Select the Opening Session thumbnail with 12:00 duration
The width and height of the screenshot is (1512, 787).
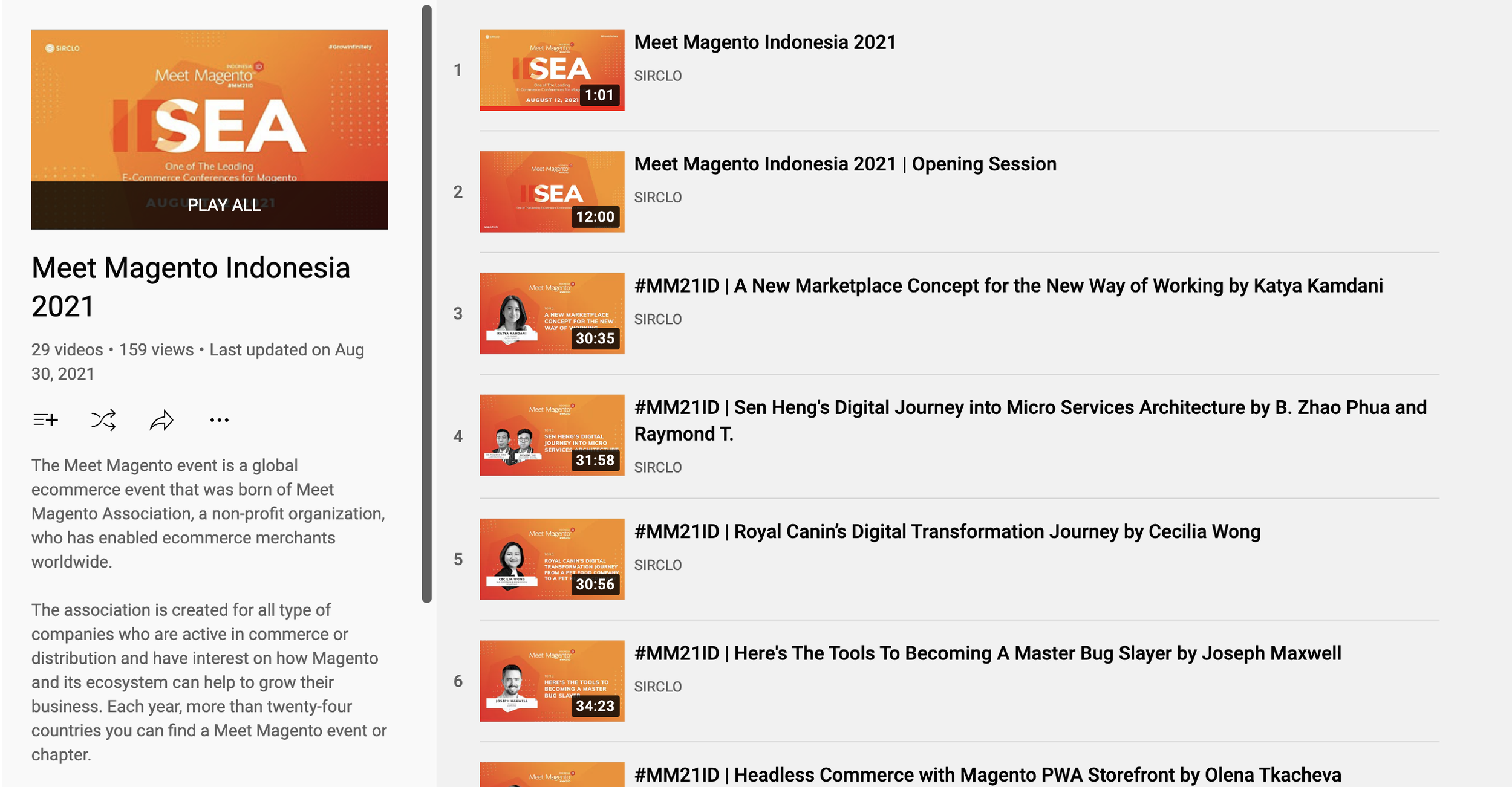pos(551,192)
